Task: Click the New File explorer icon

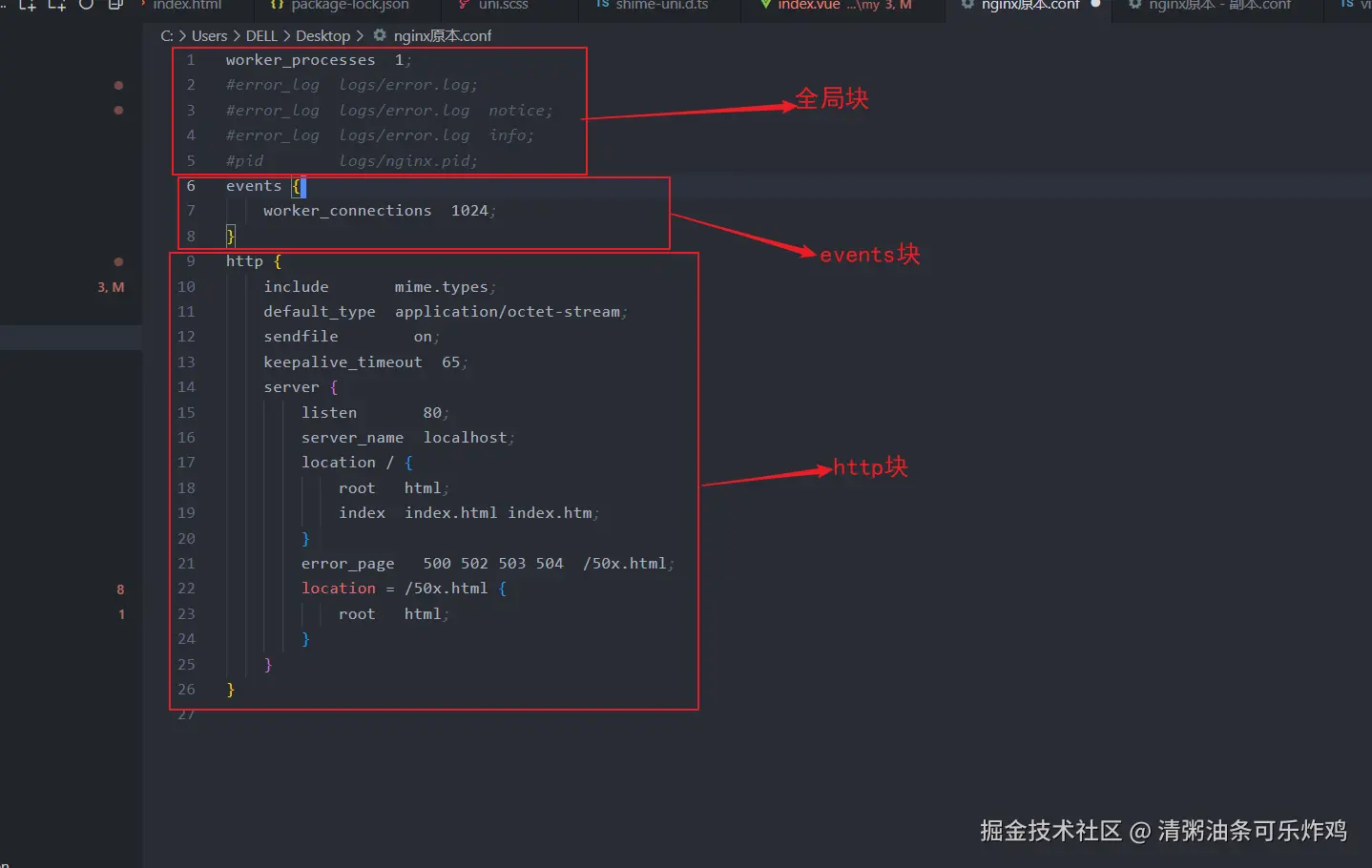Action: click(28, 5)
